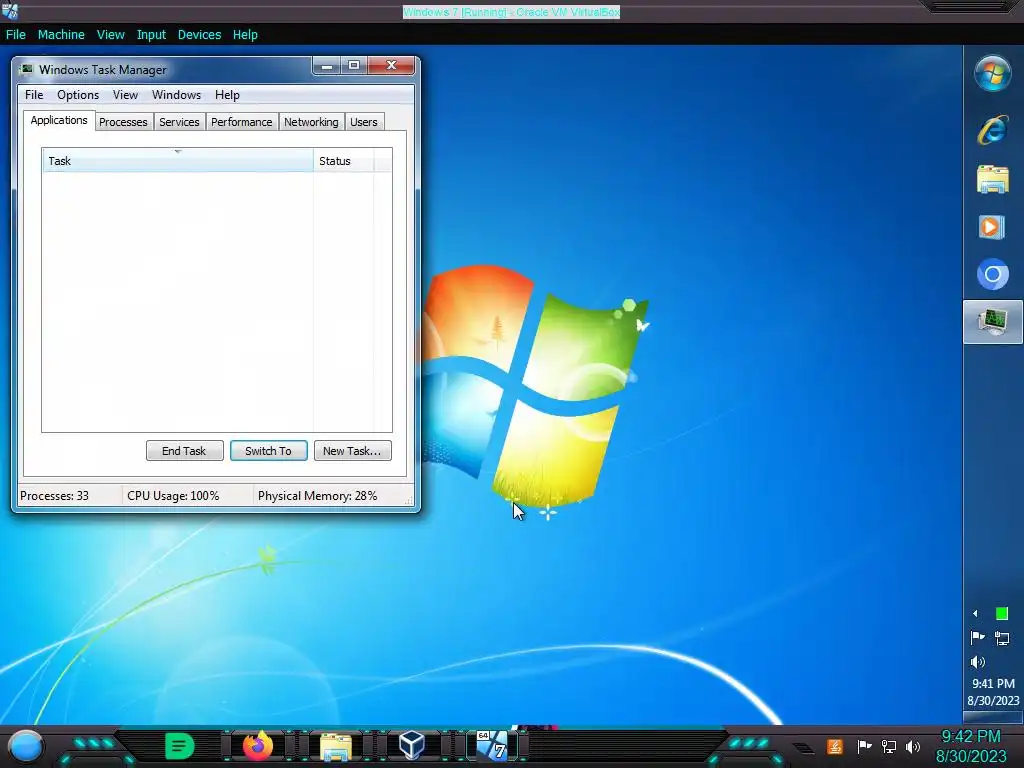The image size is (1024, 768).
Task: Open Task Manager Options menu
Action: tap(78, 95)
